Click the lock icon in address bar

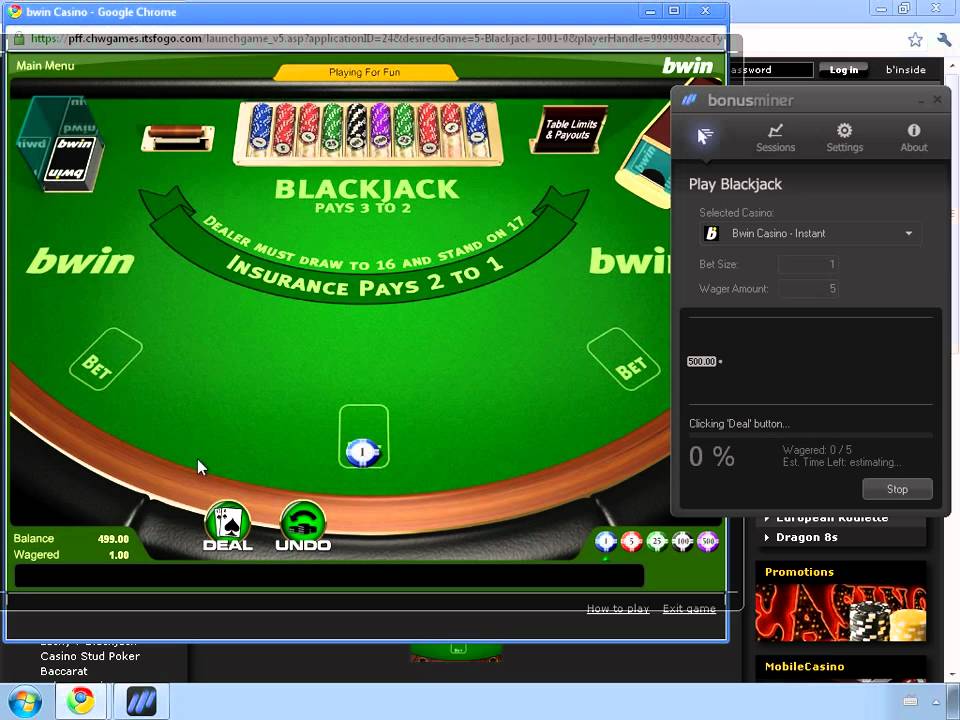(x=18, y=39)
